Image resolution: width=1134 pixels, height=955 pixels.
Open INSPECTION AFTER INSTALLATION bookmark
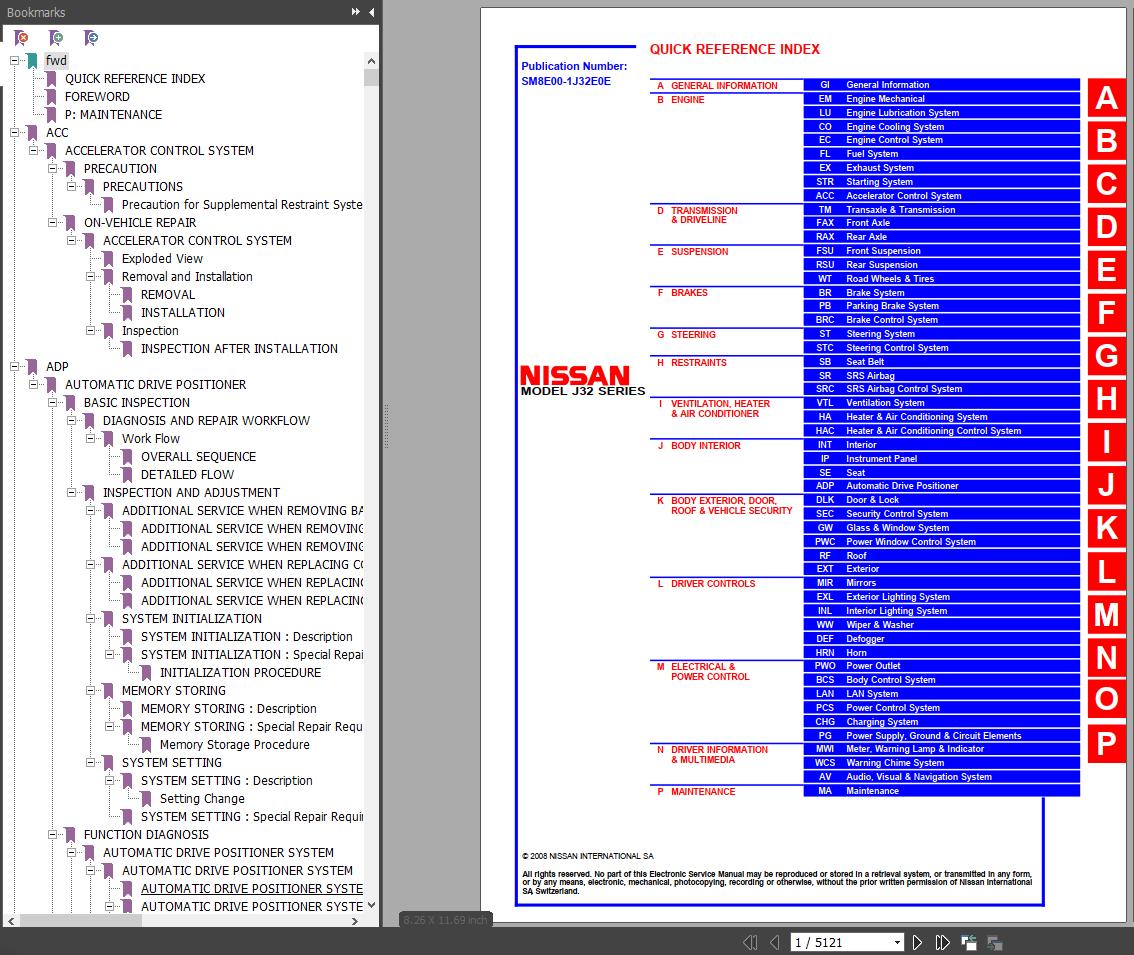[x=239, y=349]
